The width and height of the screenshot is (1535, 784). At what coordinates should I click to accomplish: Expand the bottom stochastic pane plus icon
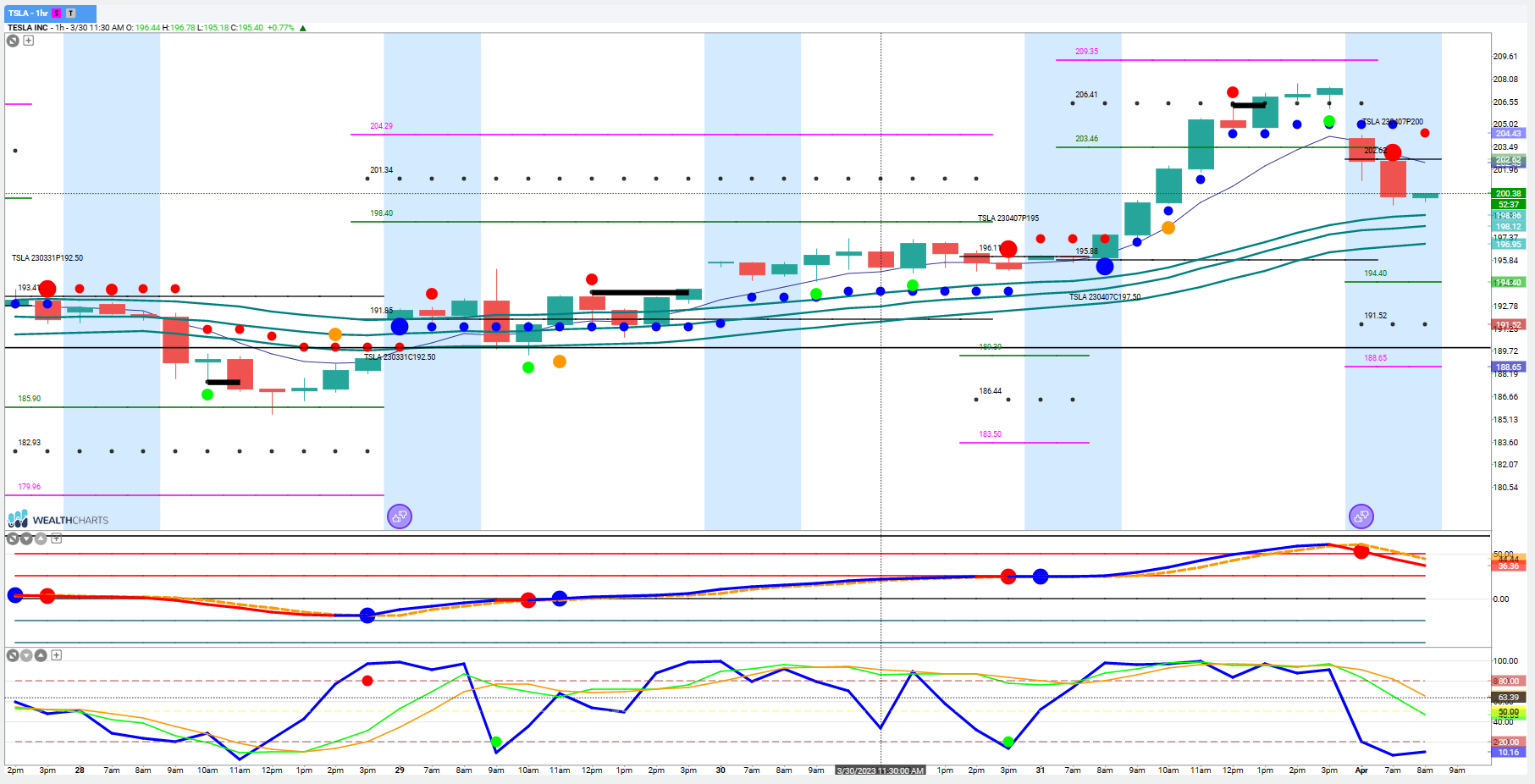point(57,655)
